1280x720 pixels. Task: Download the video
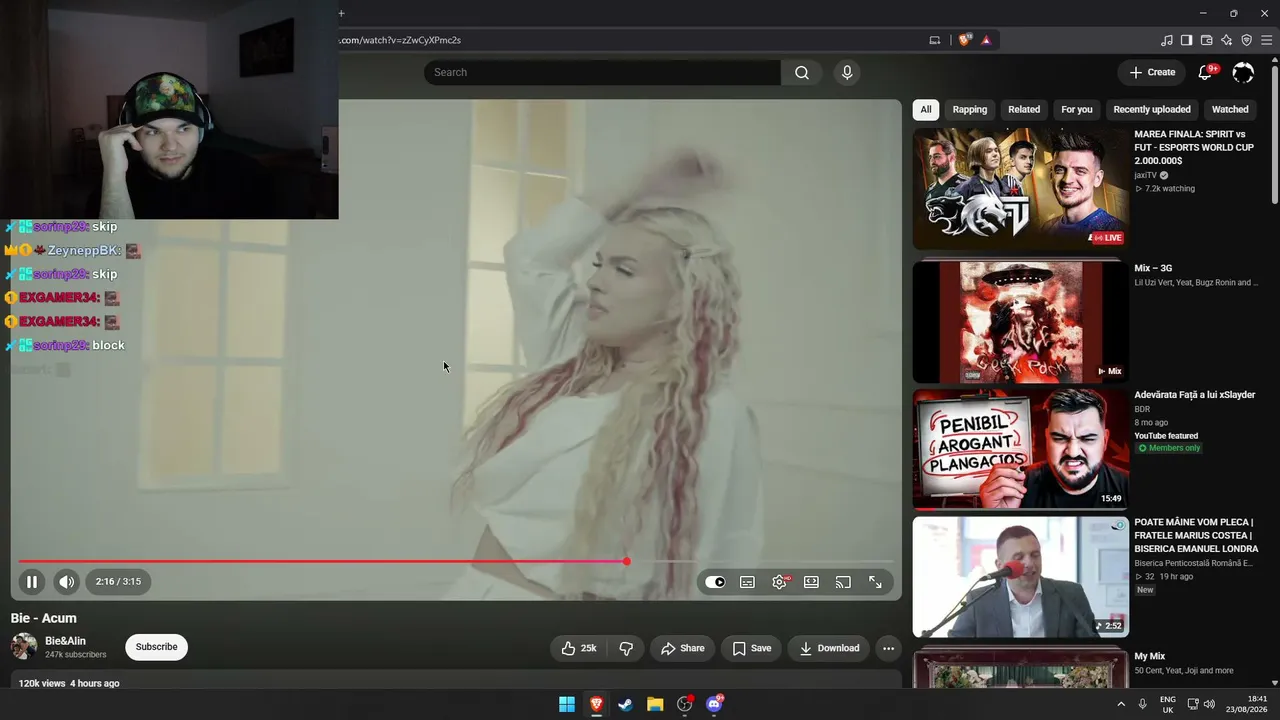[x=829, y=648]
